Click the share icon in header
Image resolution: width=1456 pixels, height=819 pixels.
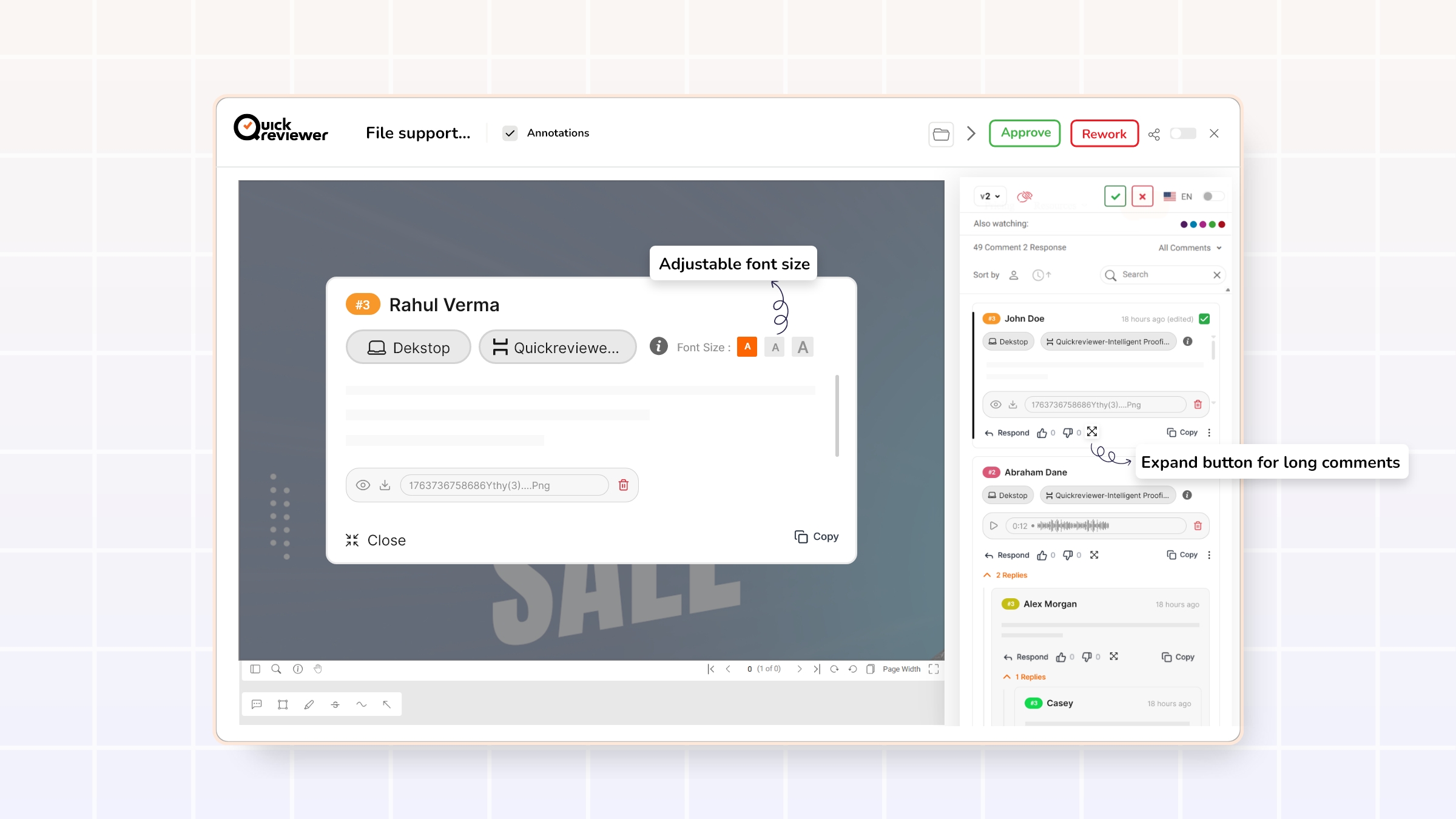coord(1154,134)
